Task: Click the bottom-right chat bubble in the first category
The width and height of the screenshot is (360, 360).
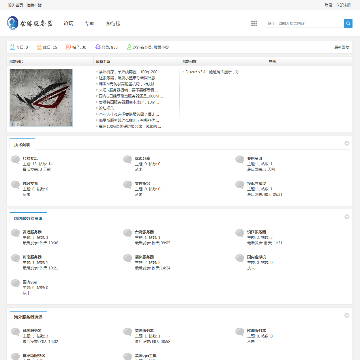Action: click(x=239, y=185)
